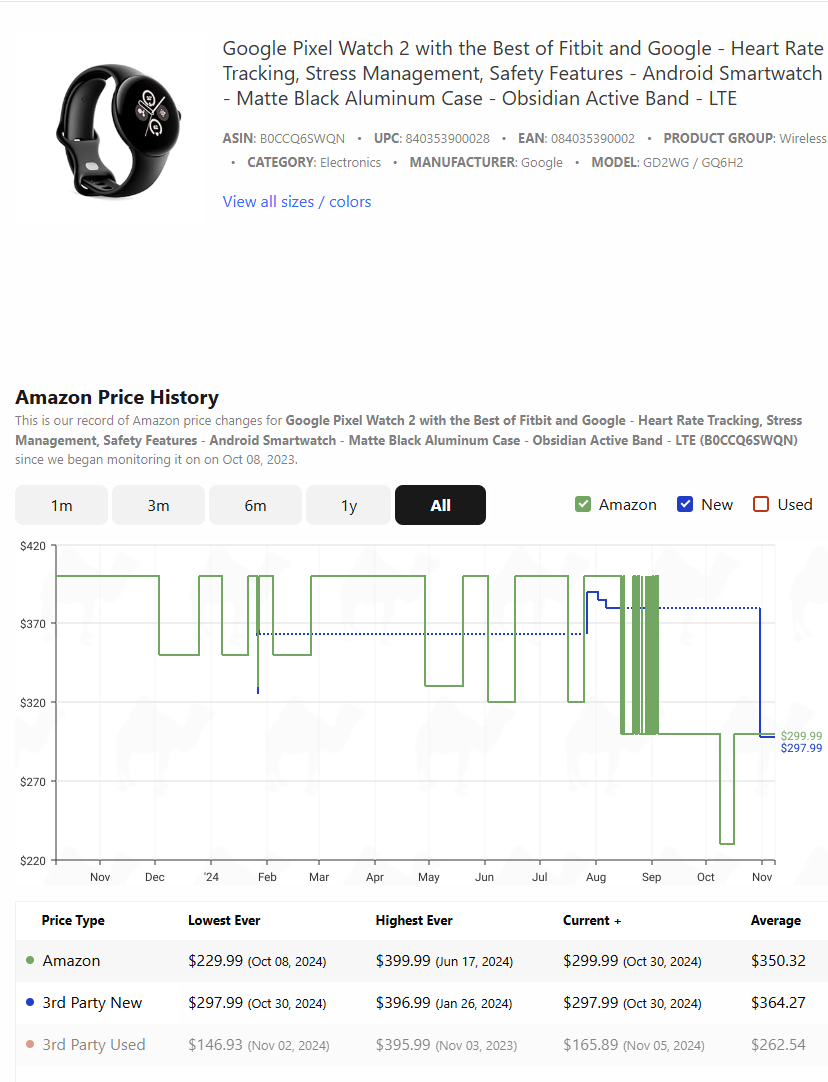
Task: Enable the Used price checkbox
Action: click(x=761, y=504)
